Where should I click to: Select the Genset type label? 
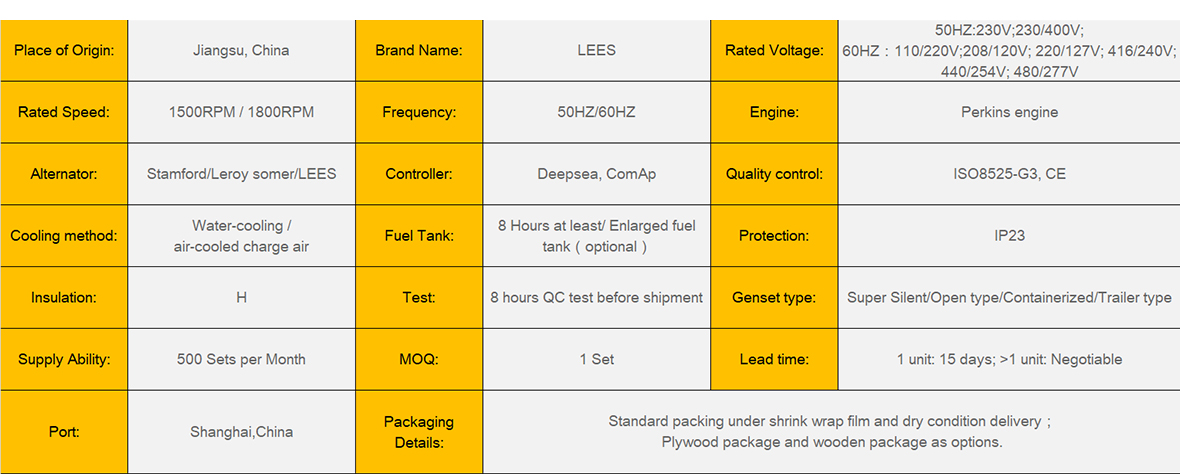pos(774,297)
